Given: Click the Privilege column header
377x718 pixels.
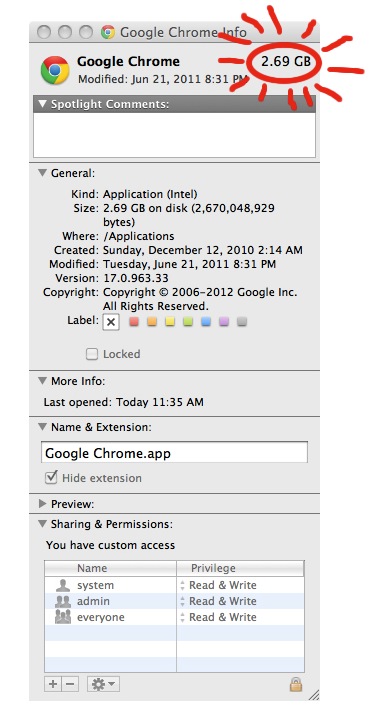Looking at the screenshot, I should click(x=240, y=568).
